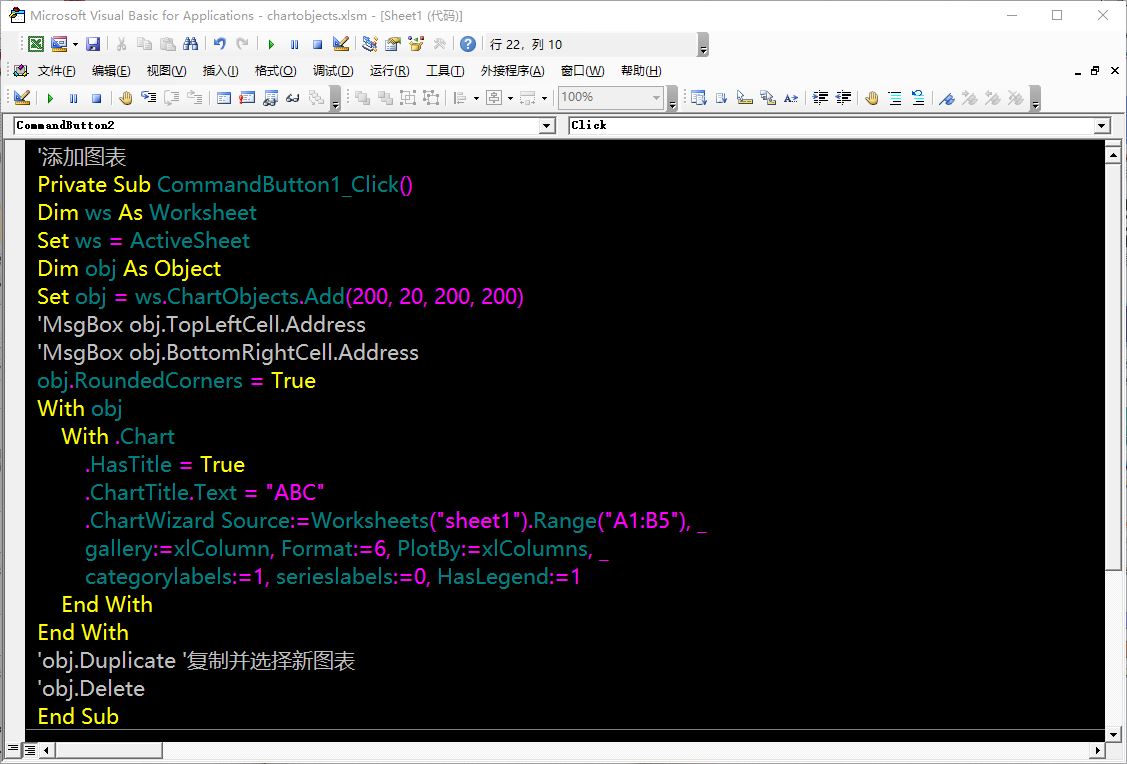Open the 编辑(E) menu
The height and width of the screenshot is (764, 1127).
tap(111, 70)
